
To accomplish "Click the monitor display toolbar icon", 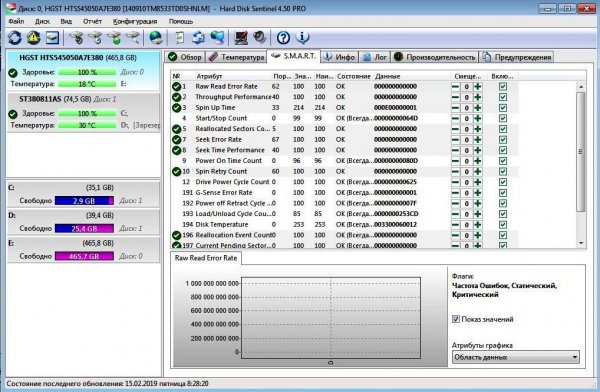I will pyautogui.click(x=241, y=38).
